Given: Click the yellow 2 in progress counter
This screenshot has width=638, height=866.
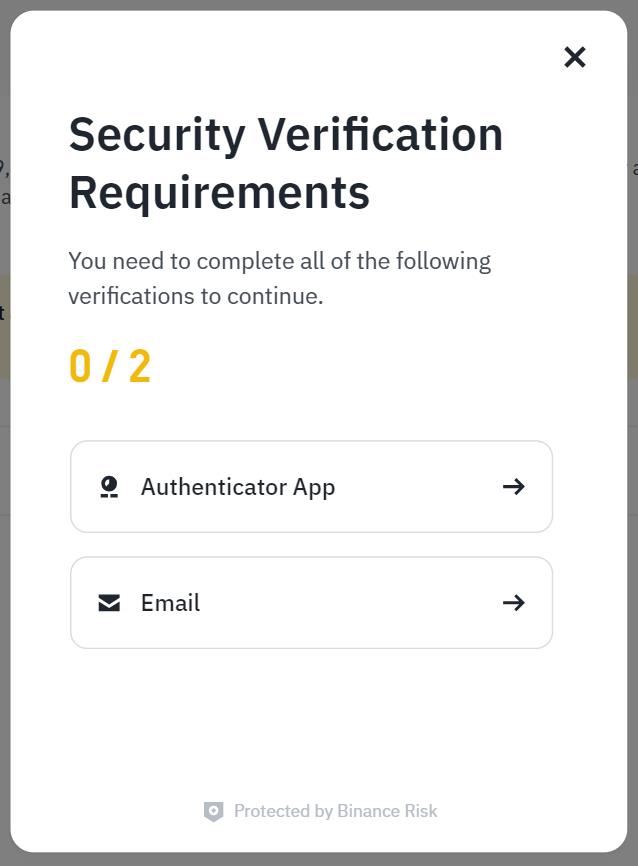Looking at the screenshot, I should [x=140, y=367].
